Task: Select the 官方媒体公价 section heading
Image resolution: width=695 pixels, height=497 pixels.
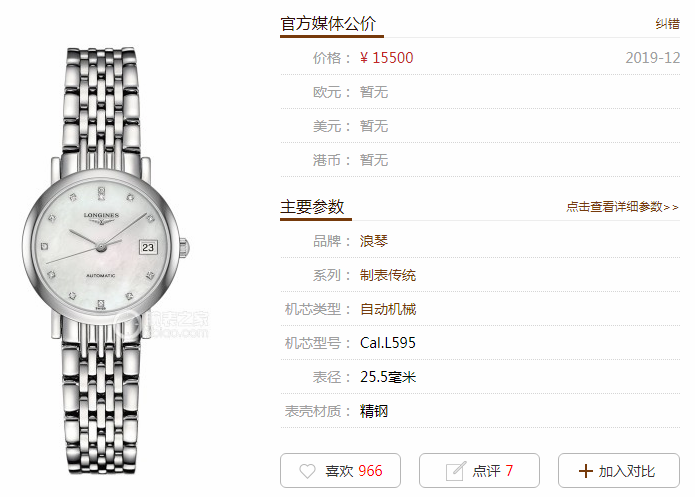Action: click(x=328, y=23)
